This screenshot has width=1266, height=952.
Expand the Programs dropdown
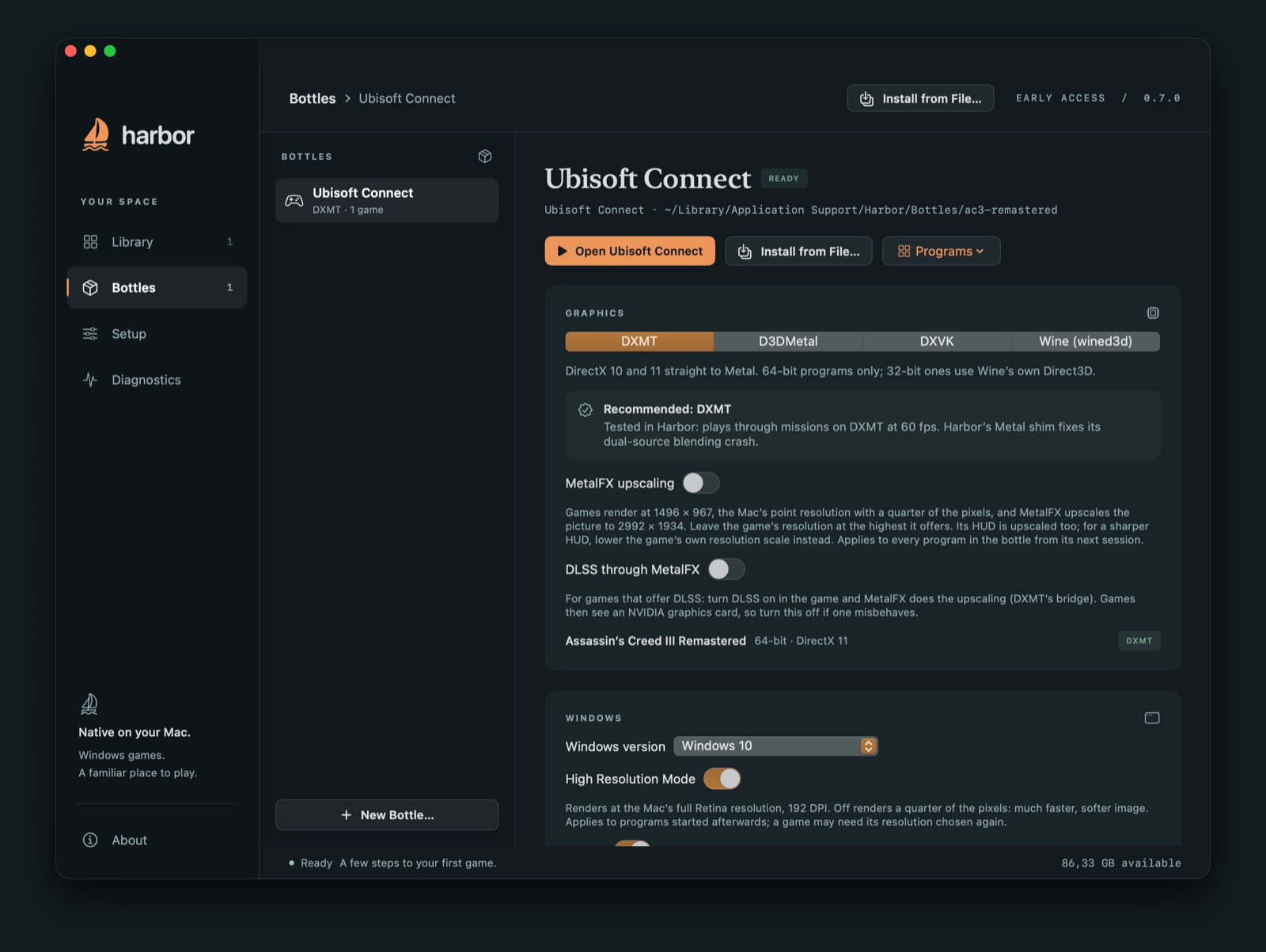pyautogui.click(x=941, y=251)
